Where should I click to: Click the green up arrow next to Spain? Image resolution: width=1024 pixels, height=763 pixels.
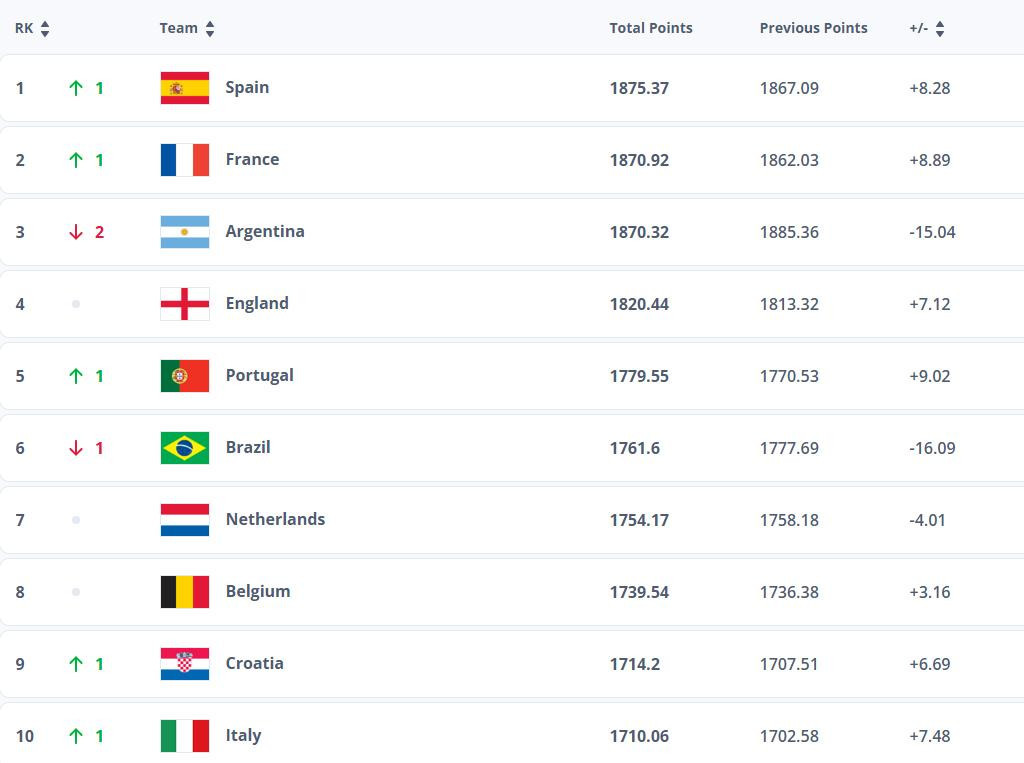point(78,87)
